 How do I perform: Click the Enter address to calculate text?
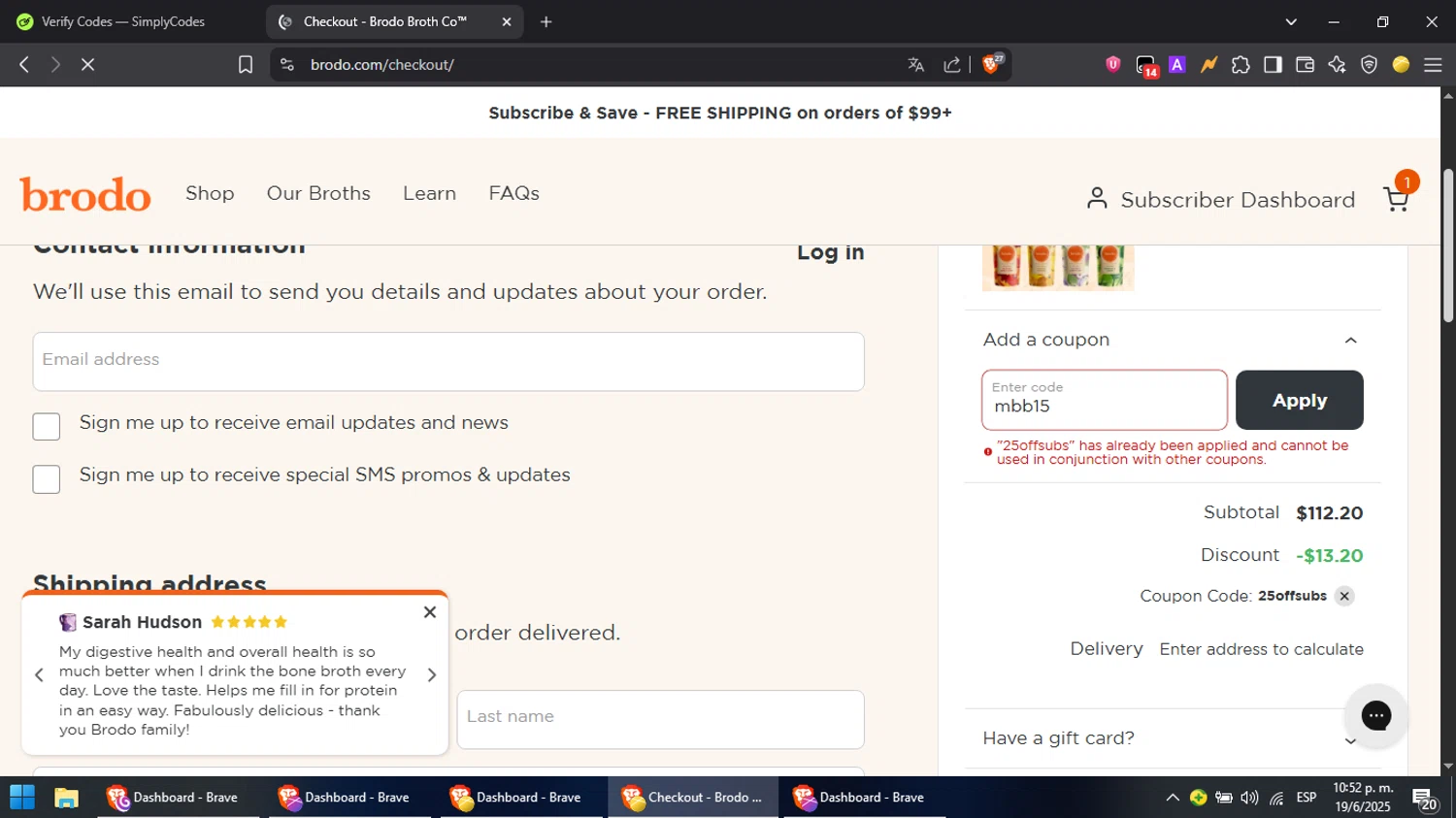click(x=1261, y=649)
